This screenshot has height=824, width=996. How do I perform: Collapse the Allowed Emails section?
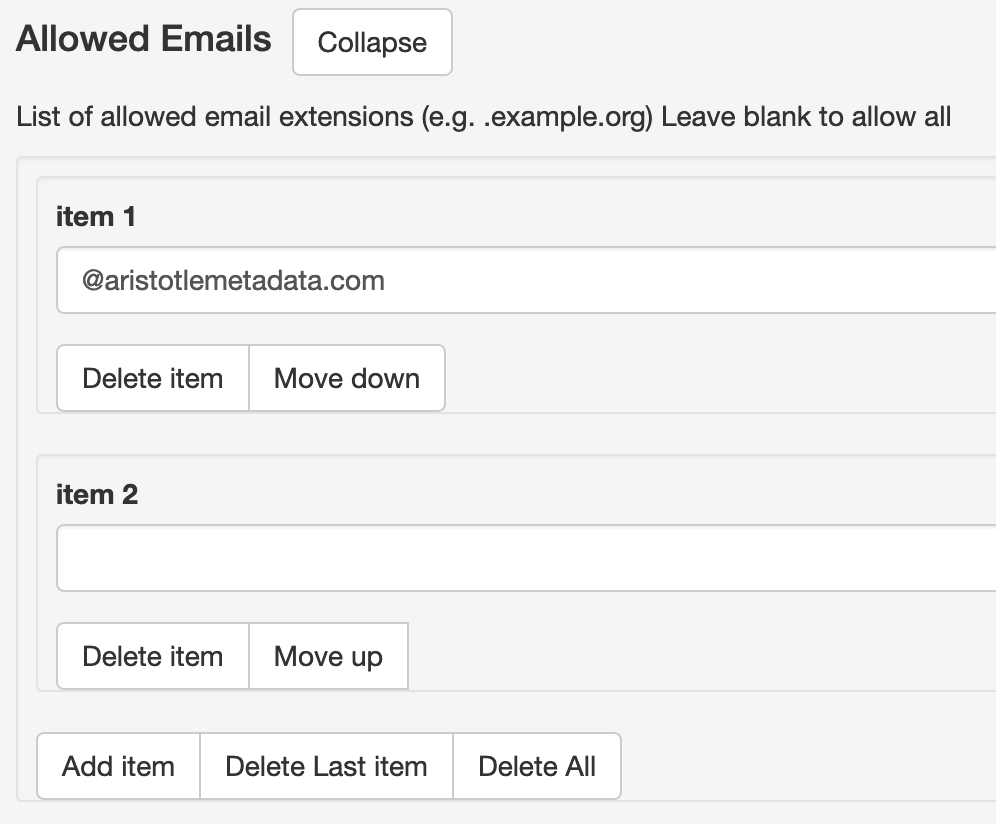[372, 43]
